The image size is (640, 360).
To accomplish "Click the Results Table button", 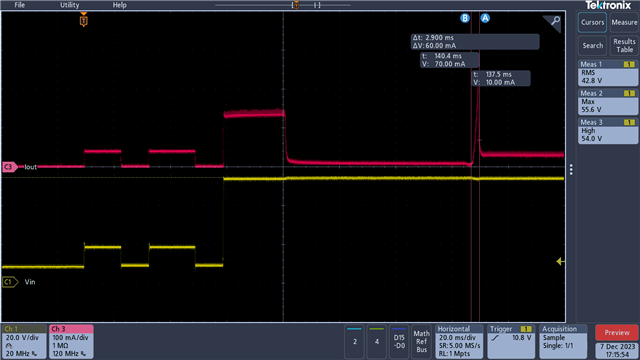I will (624, 45).
